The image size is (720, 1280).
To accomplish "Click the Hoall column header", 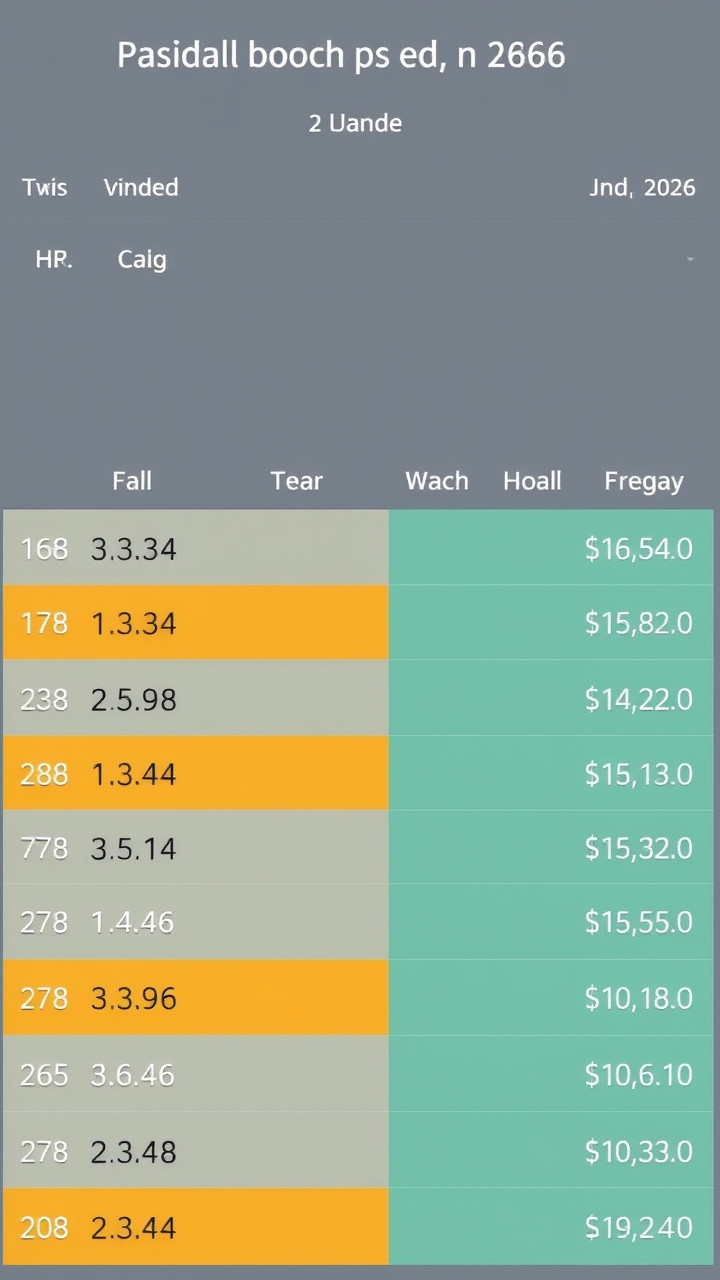I will [x=532, y=481].
